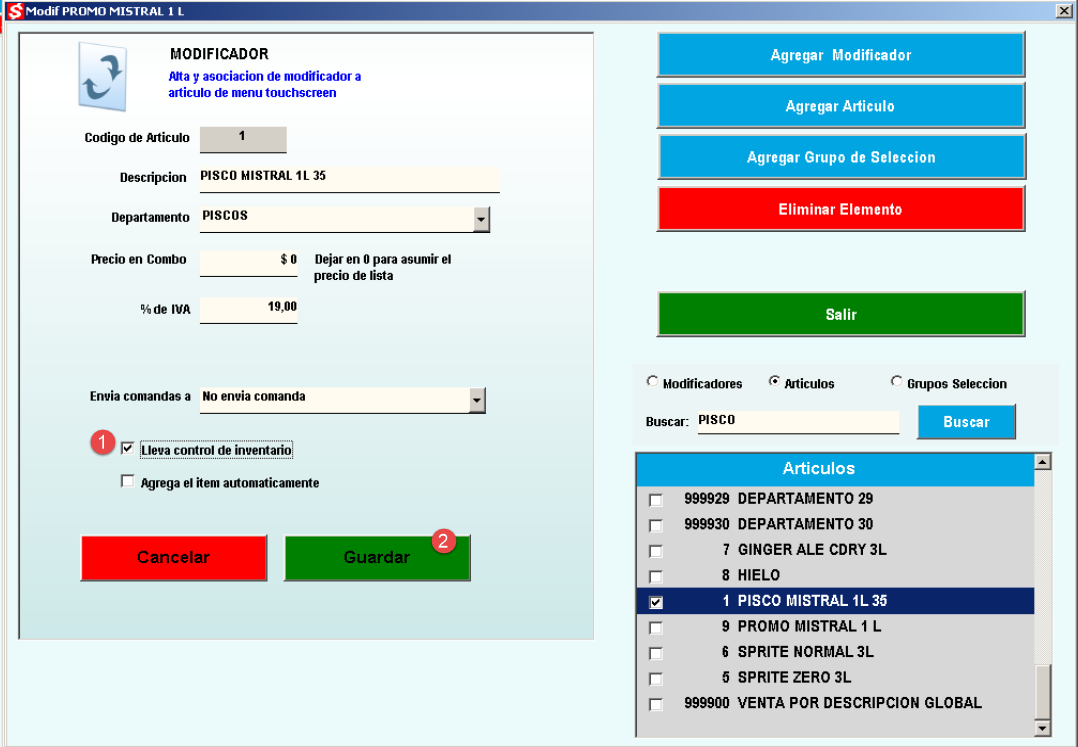This screenshot has width=1078, height=747.
Task: Click the Codigo de Articulo field
Action: click(x=243, y=139)
